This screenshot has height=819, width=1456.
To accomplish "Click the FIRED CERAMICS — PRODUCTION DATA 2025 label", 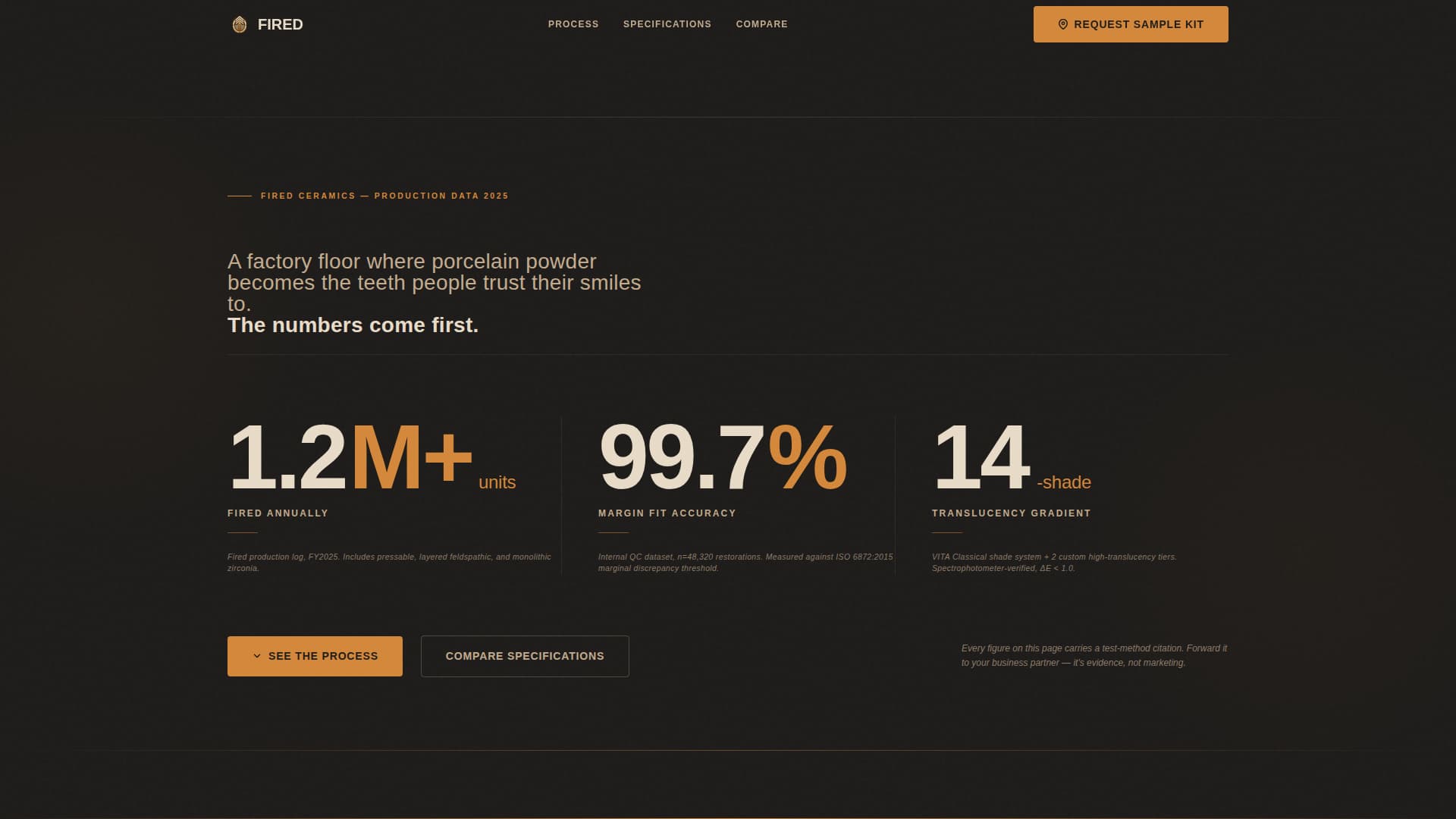I will click(x=384, y=195).
